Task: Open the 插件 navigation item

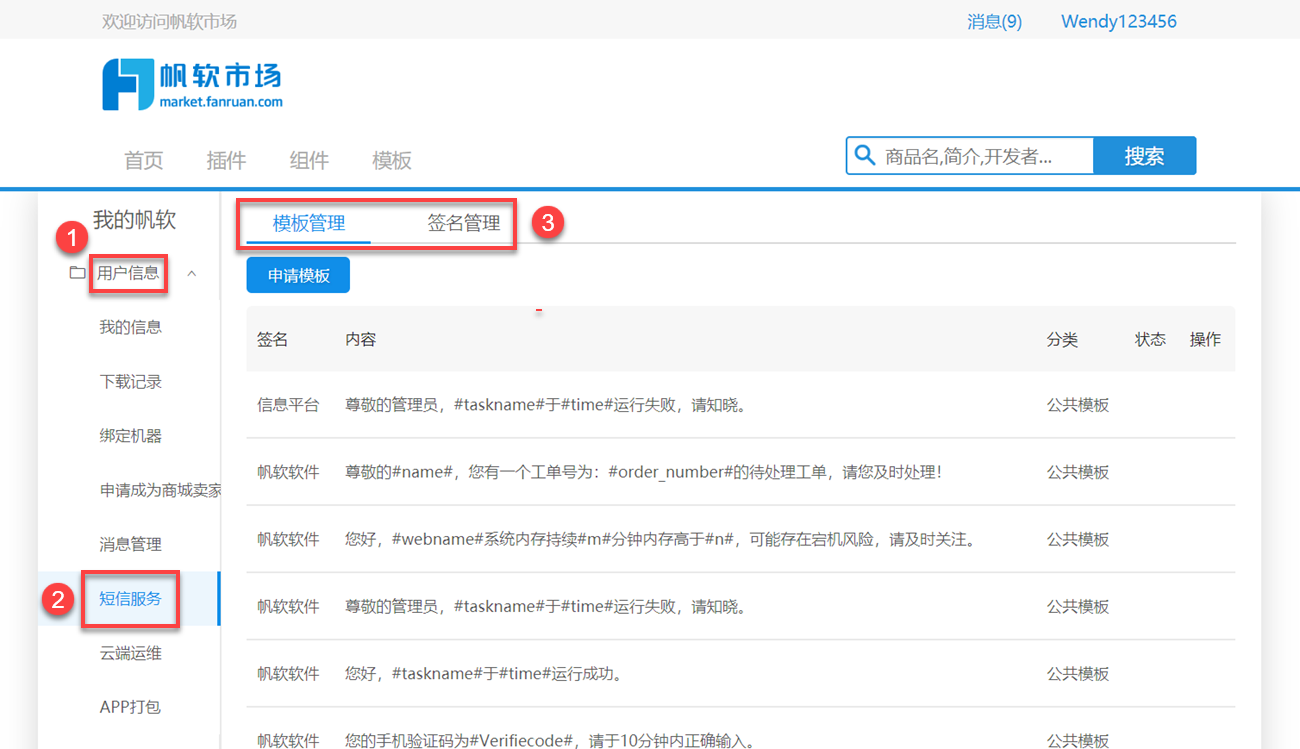Action: (226, 160)
